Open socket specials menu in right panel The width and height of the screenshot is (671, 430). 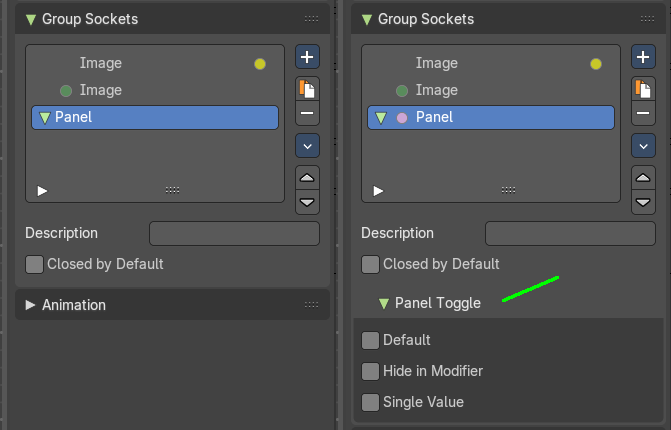point(643,146)
